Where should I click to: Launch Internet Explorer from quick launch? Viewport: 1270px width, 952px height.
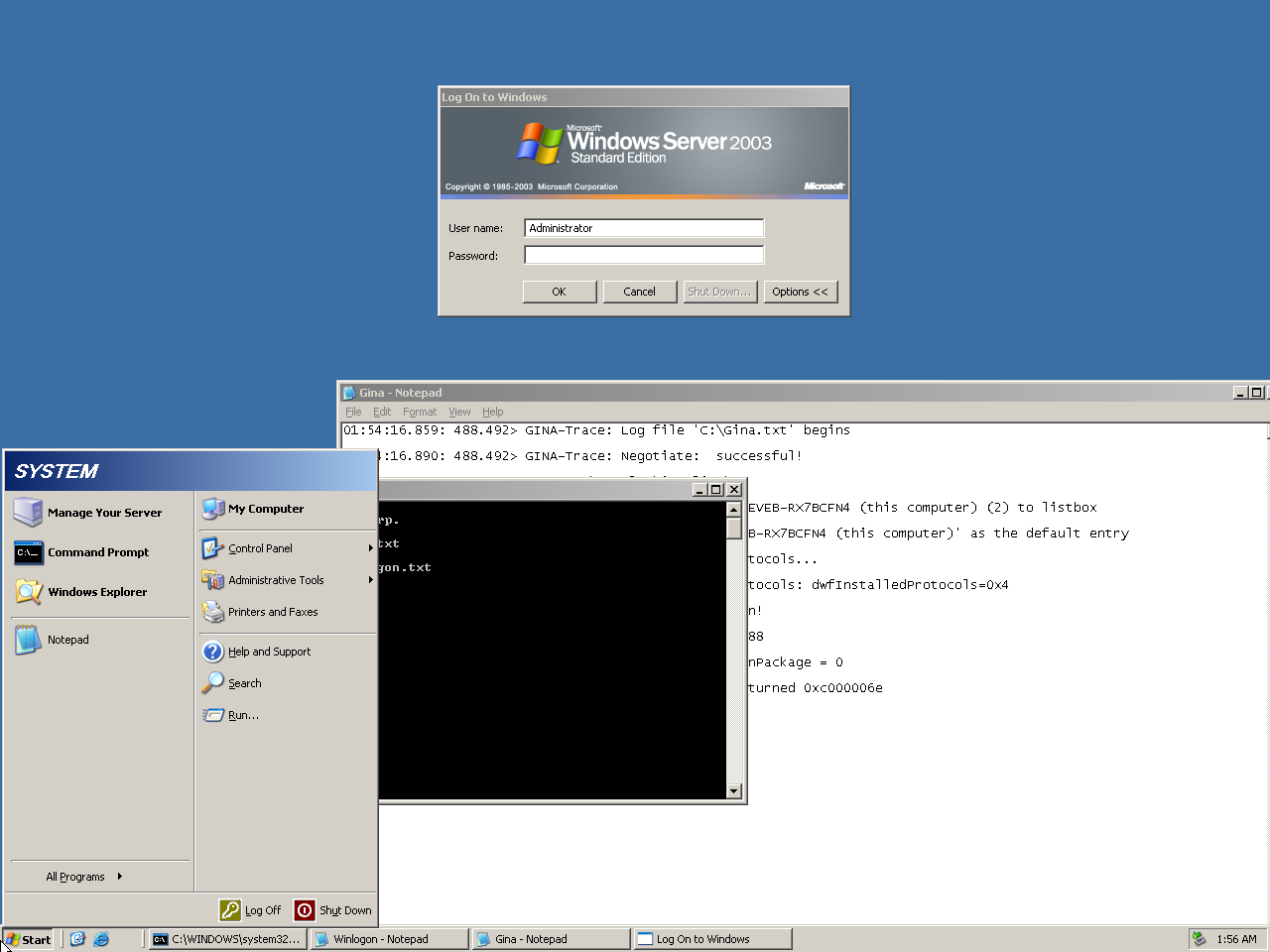tap(101, 939)
